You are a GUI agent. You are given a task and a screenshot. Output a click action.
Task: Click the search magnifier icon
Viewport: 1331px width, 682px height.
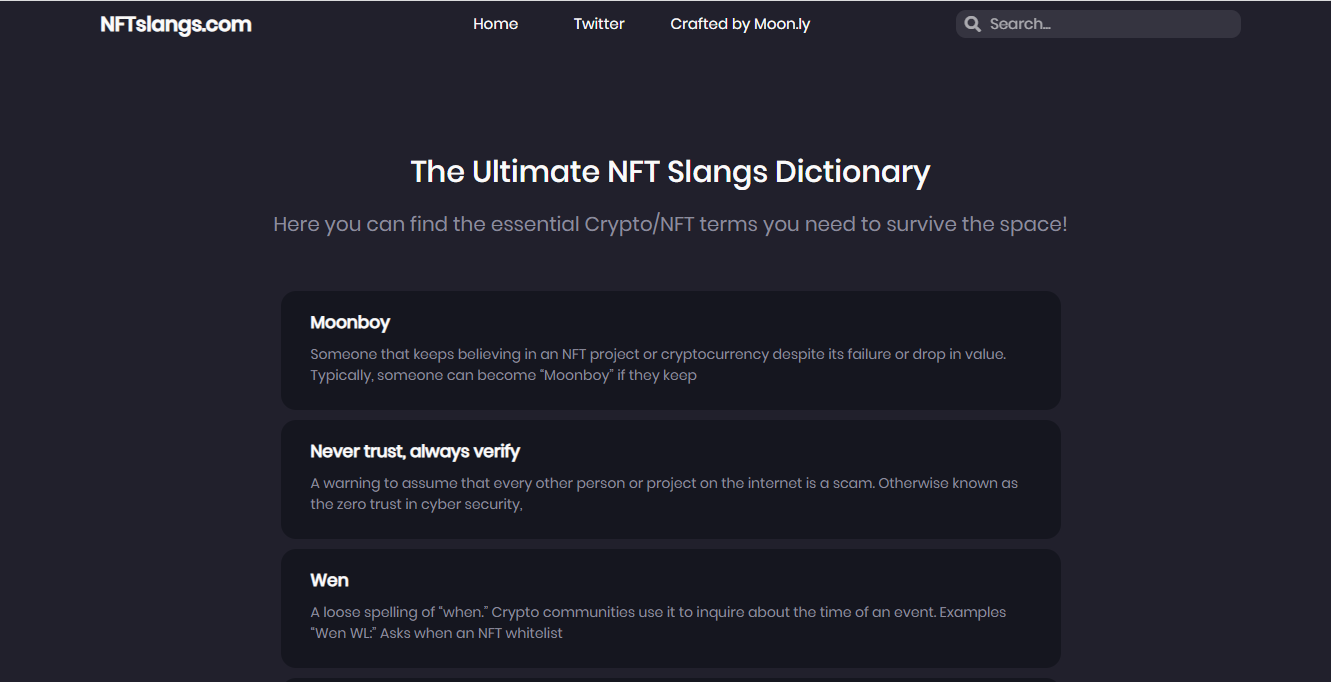tap(972, 24)
